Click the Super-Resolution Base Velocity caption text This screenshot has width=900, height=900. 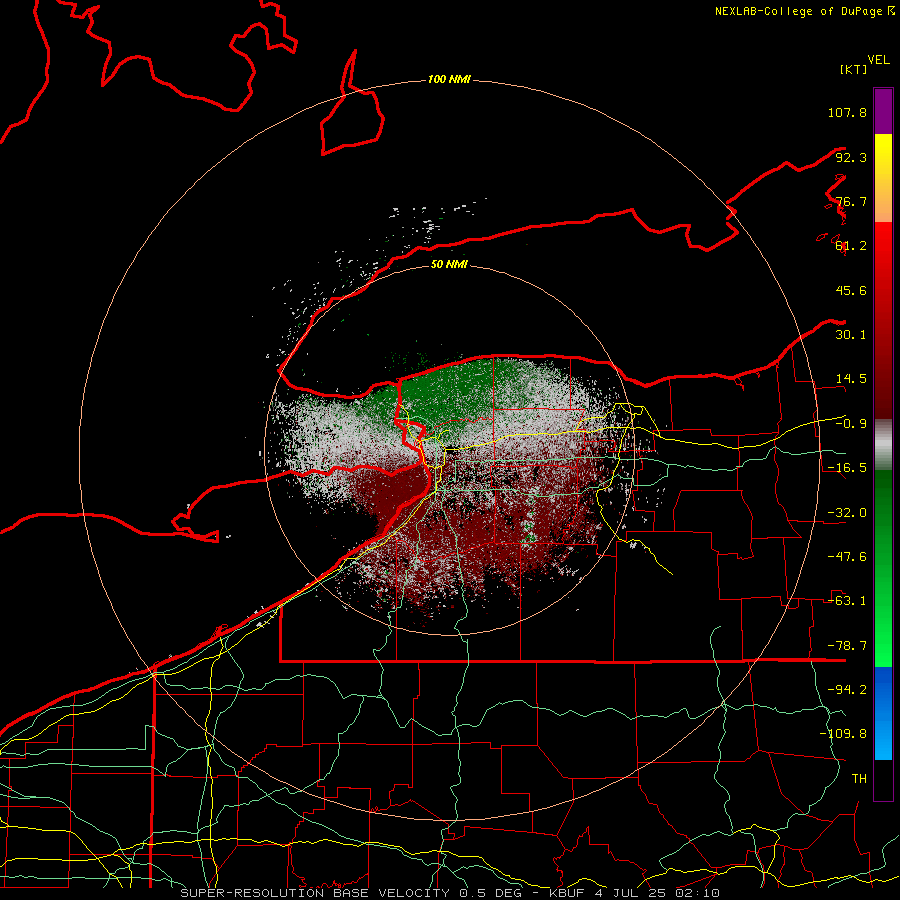coord(449,893)
